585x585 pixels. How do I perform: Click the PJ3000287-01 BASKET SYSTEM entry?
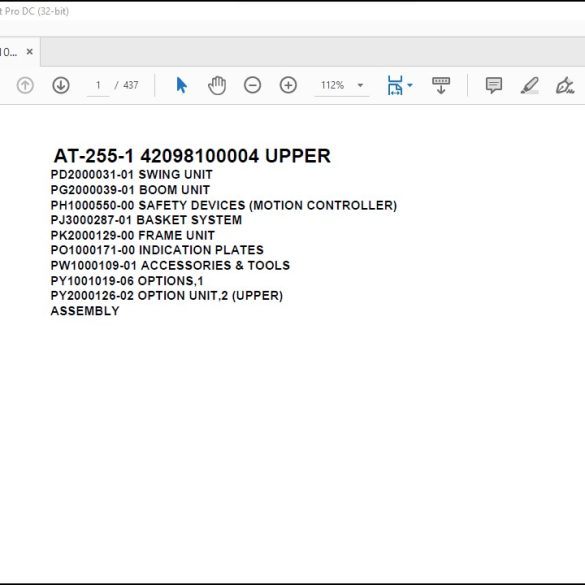[146, 220]
